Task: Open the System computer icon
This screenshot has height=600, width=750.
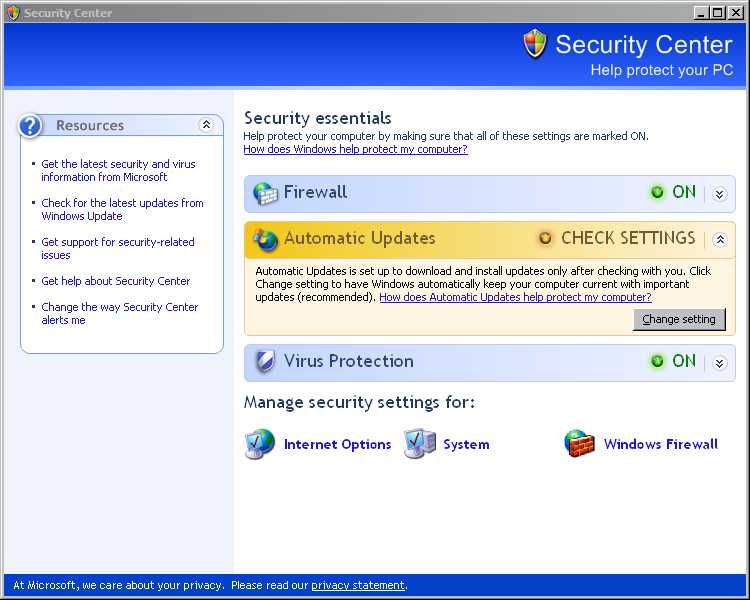Action: pos(419,444)
